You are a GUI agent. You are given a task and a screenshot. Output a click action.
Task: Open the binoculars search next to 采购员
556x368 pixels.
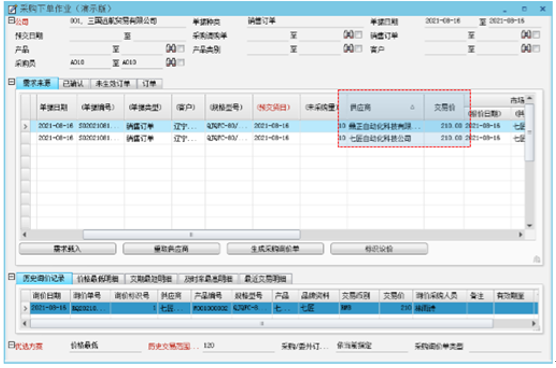click(x=171, y=62)
